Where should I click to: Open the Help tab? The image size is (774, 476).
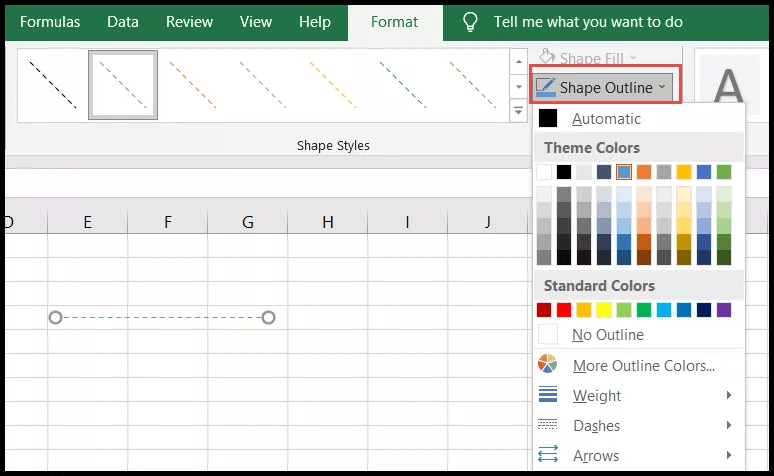314,22
